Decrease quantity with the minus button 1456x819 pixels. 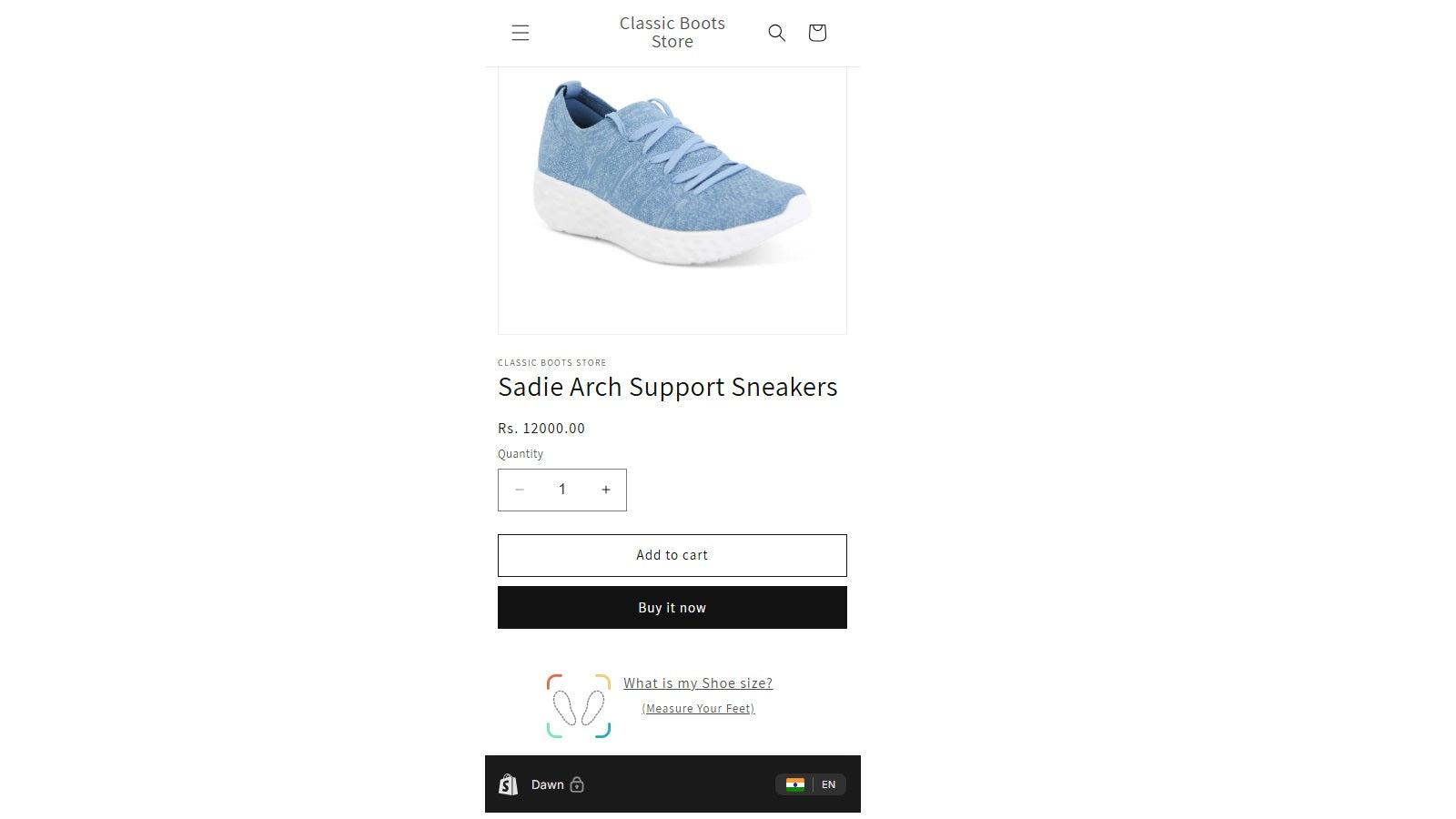pyautogui.click(x=520, y=490)
